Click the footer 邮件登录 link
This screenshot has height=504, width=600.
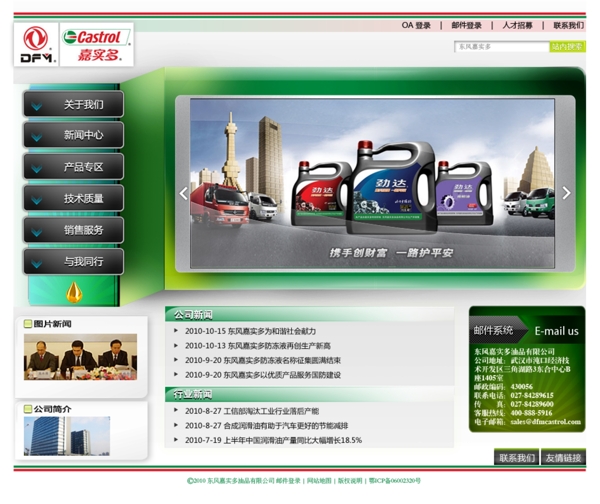(x=288, y=481)
